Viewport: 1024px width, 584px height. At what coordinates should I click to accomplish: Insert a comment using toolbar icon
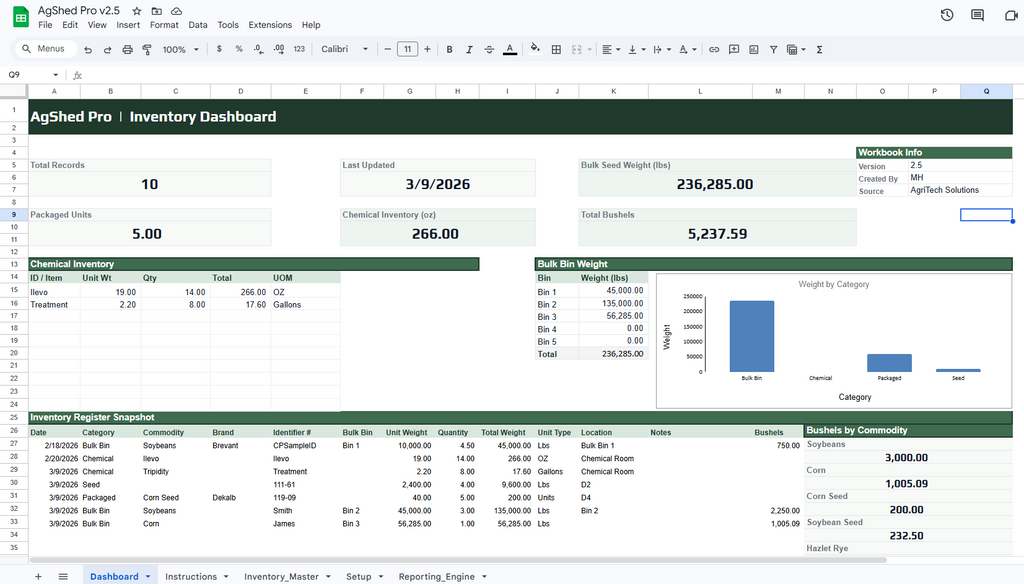pos(733,48)
